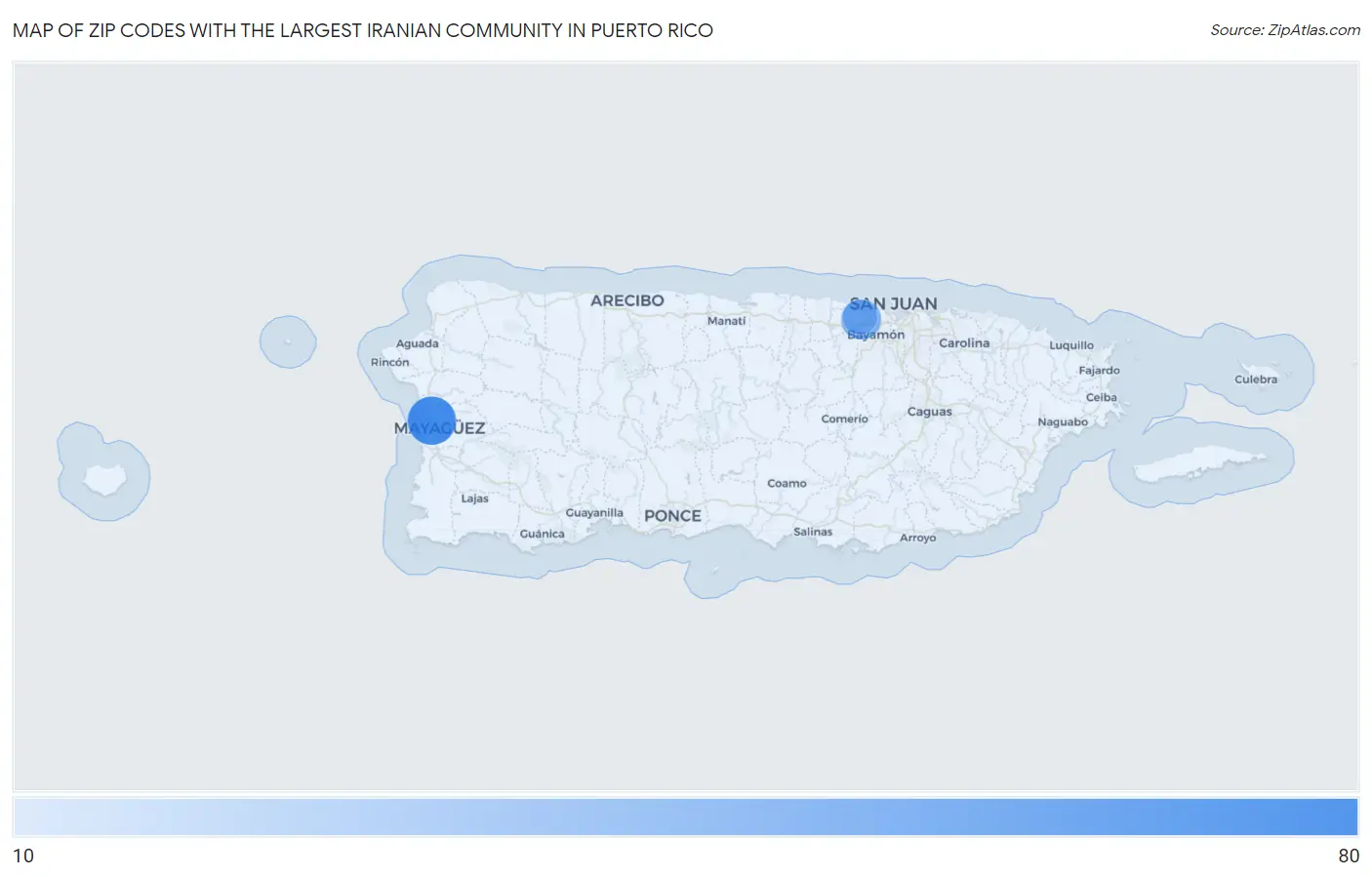Click the Luquillo town label
This screenshot has width=1372, height=877.
1071,345
